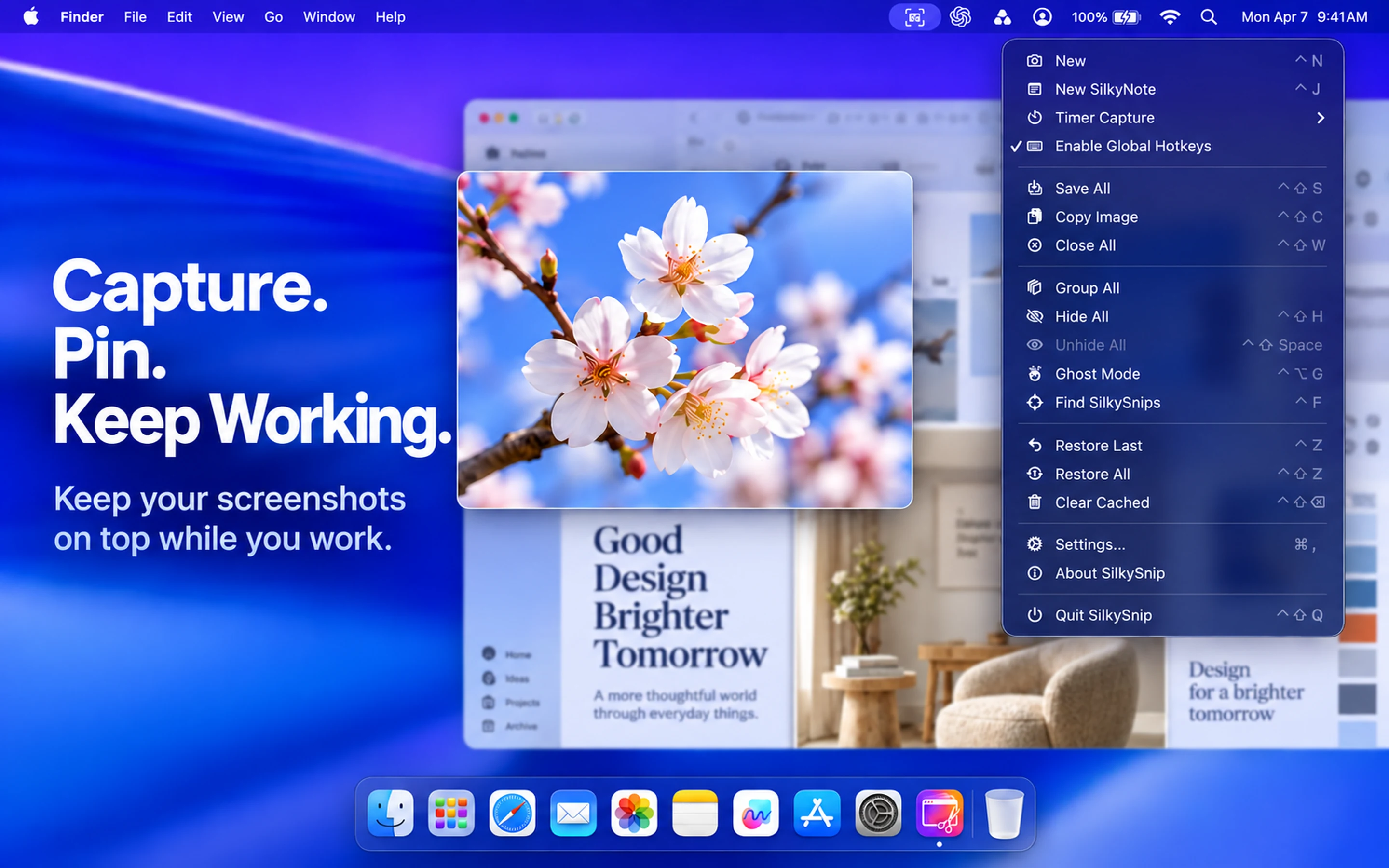This screenshot has height=868, width=1389.
Task: Select New capture menu item
Action: [x=1172, y=61]
